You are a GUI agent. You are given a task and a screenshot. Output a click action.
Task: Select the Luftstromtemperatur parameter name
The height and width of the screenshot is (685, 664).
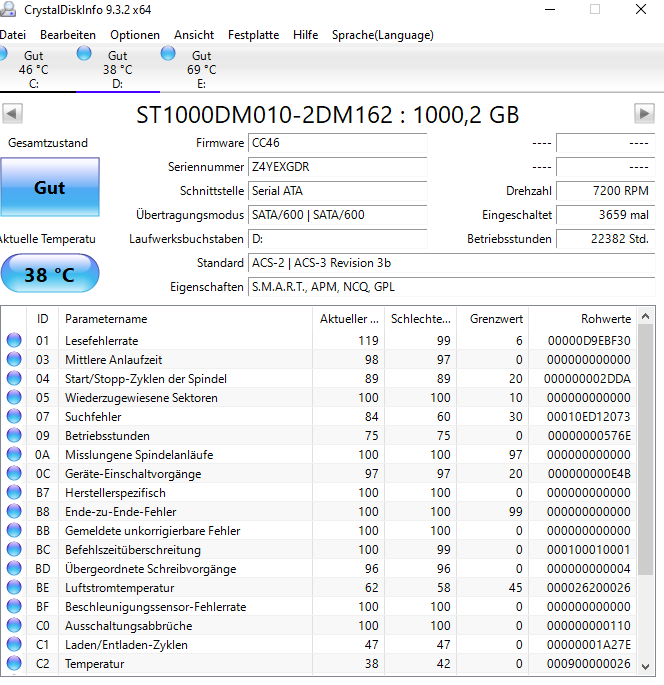pyautogui.click(x=120, y=588)
